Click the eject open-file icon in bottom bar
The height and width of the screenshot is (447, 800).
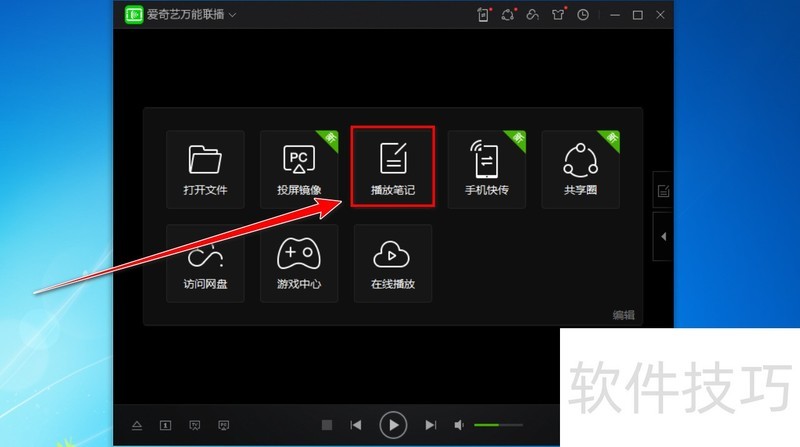tap(137, 425)
